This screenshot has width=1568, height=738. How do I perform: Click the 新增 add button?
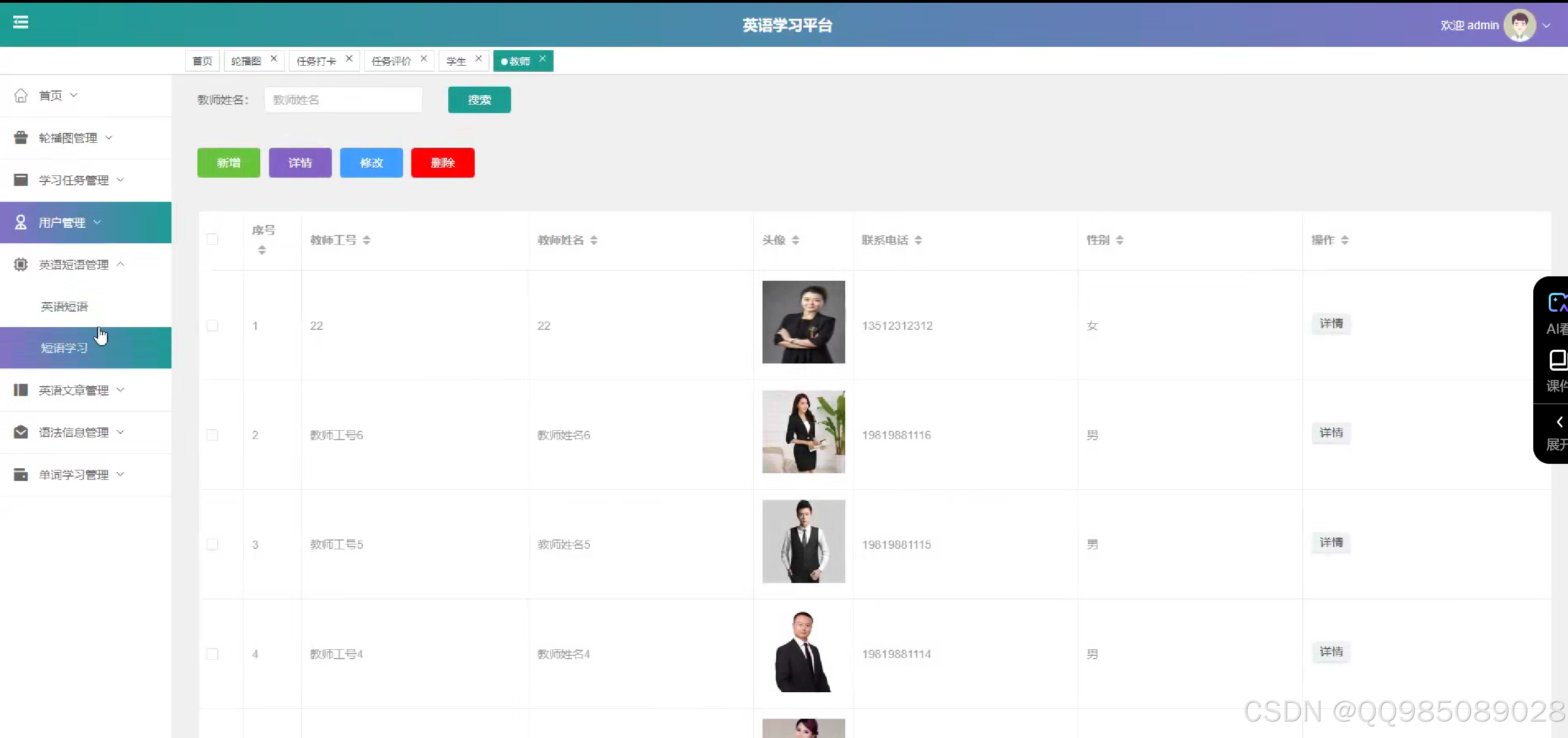[x=228, y=163]
